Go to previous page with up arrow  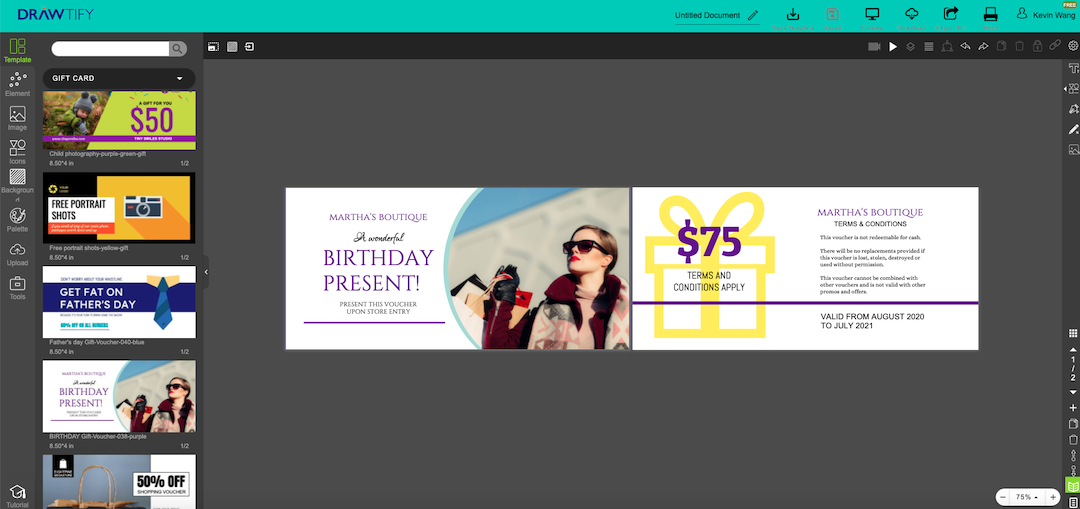(1072, 349)
